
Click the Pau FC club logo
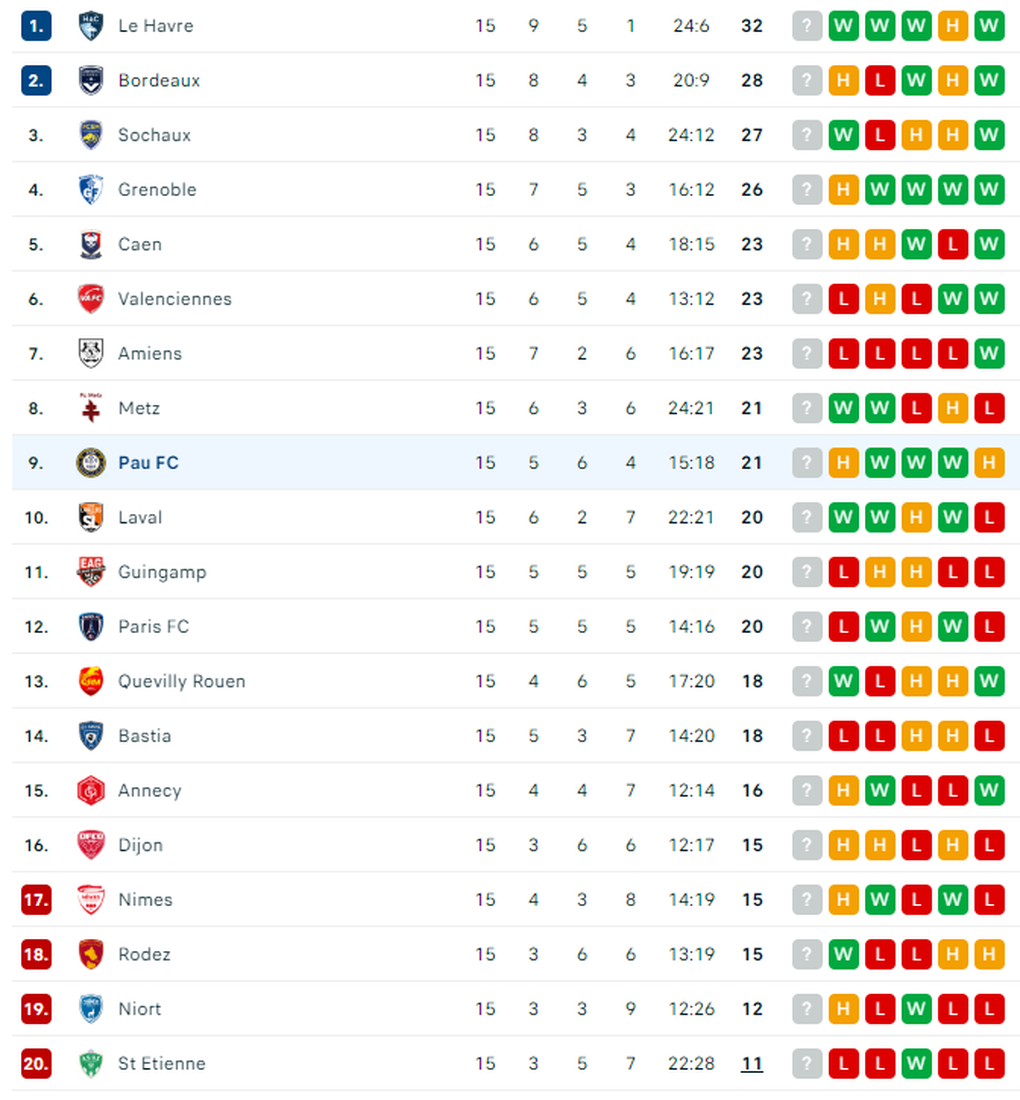(x=90, y=463)
